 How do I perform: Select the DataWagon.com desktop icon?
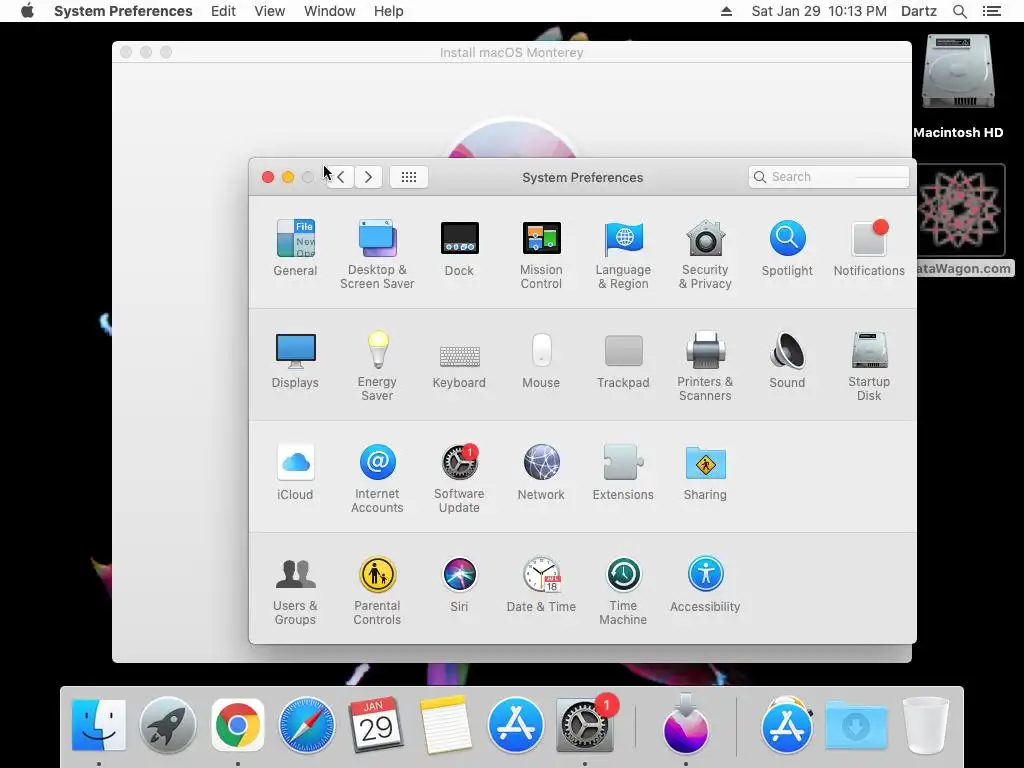pyautogui.click(x=960, y=220)
